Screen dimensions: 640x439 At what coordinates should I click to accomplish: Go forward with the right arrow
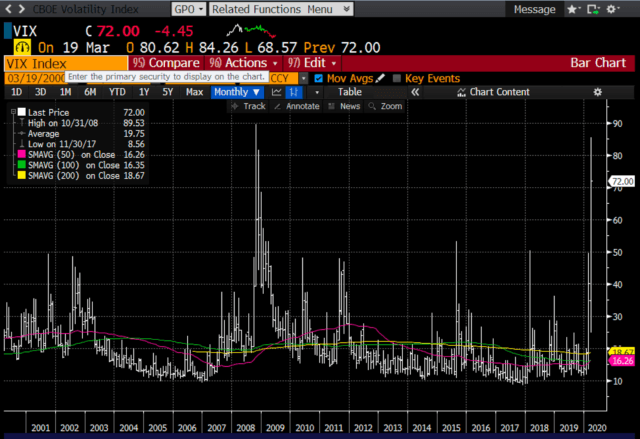(22, 9)
